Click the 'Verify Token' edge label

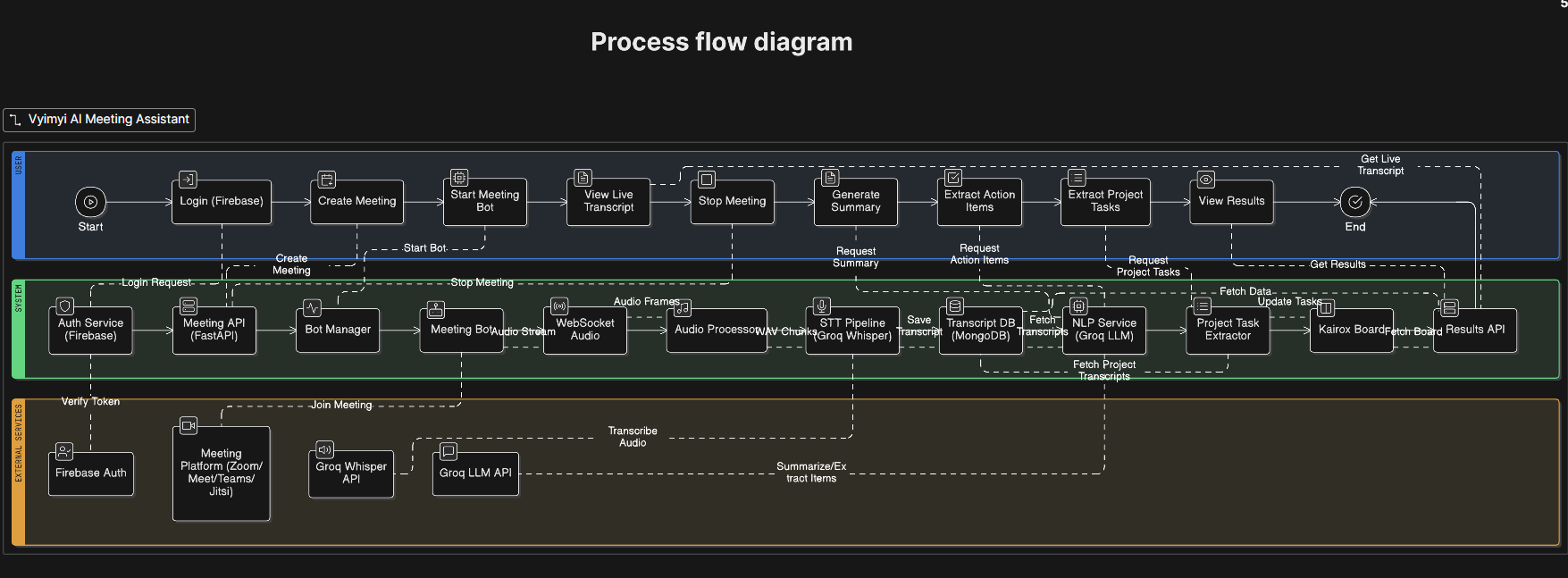coord(90,402)
